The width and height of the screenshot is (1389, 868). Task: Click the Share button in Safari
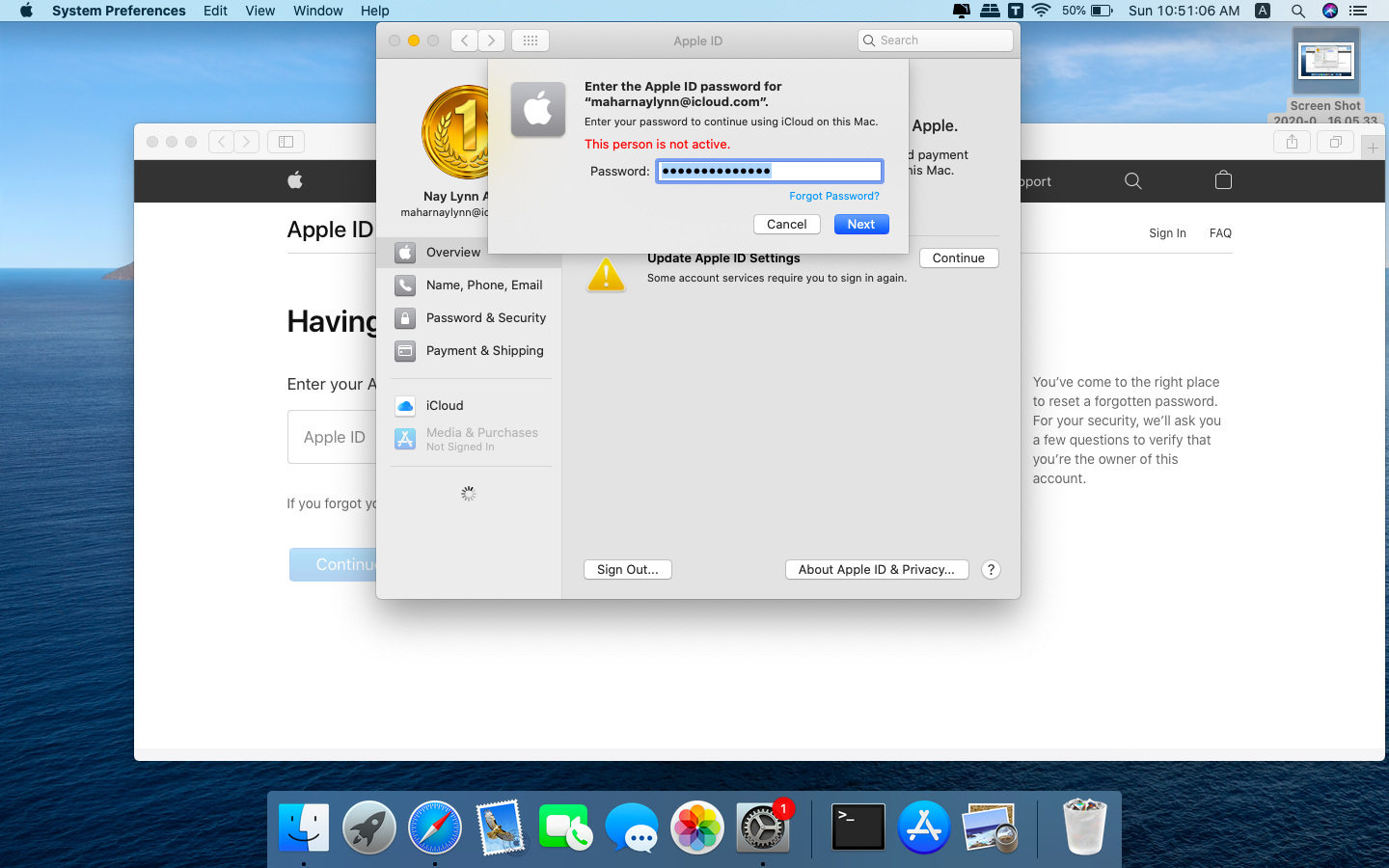[x=1292, y=142]
